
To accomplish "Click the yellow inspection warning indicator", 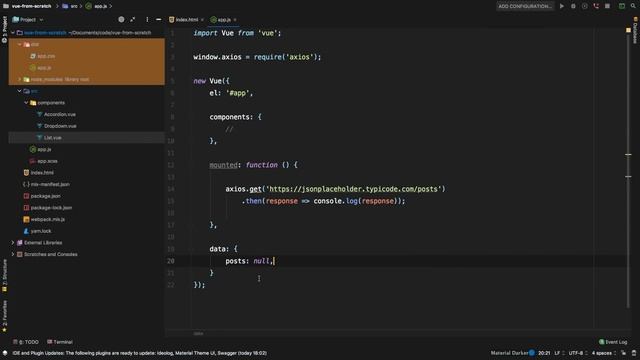I will point(628,30).
